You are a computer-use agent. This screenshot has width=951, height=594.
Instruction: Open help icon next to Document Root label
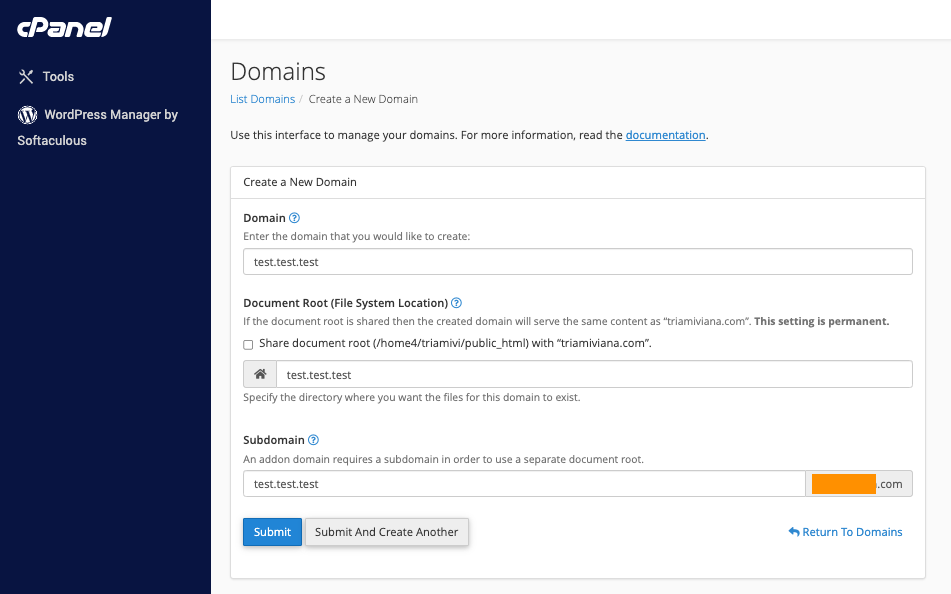tap(456, 303)
